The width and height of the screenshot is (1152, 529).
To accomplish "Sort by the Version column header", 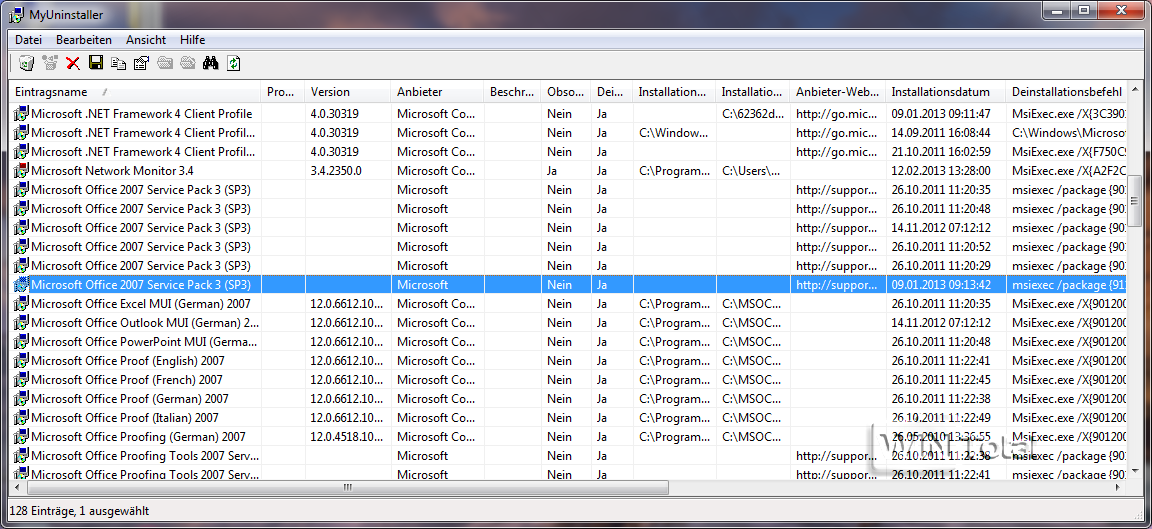I will (348, 92).
